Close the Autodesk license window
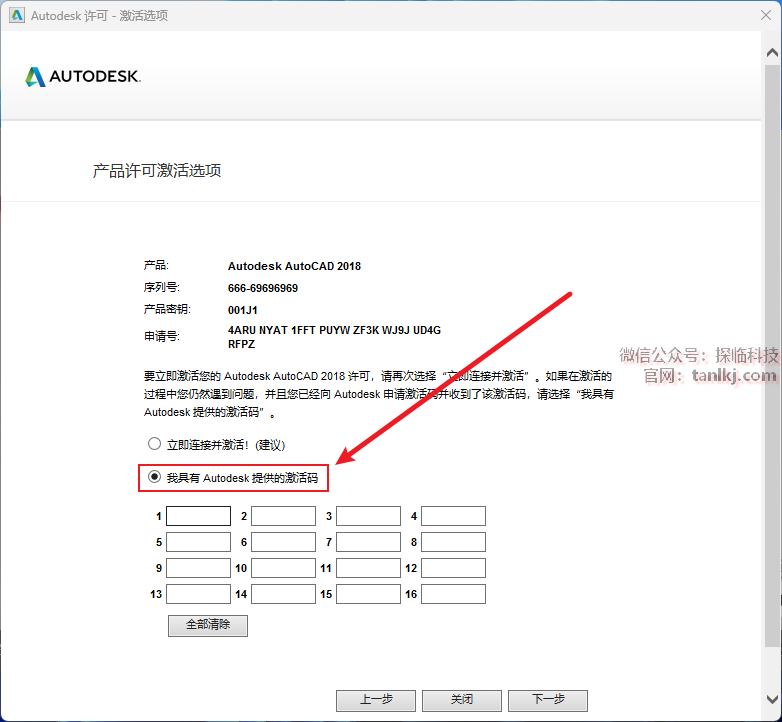Viewport: 782px width, 722px height. tap(766, 15)
